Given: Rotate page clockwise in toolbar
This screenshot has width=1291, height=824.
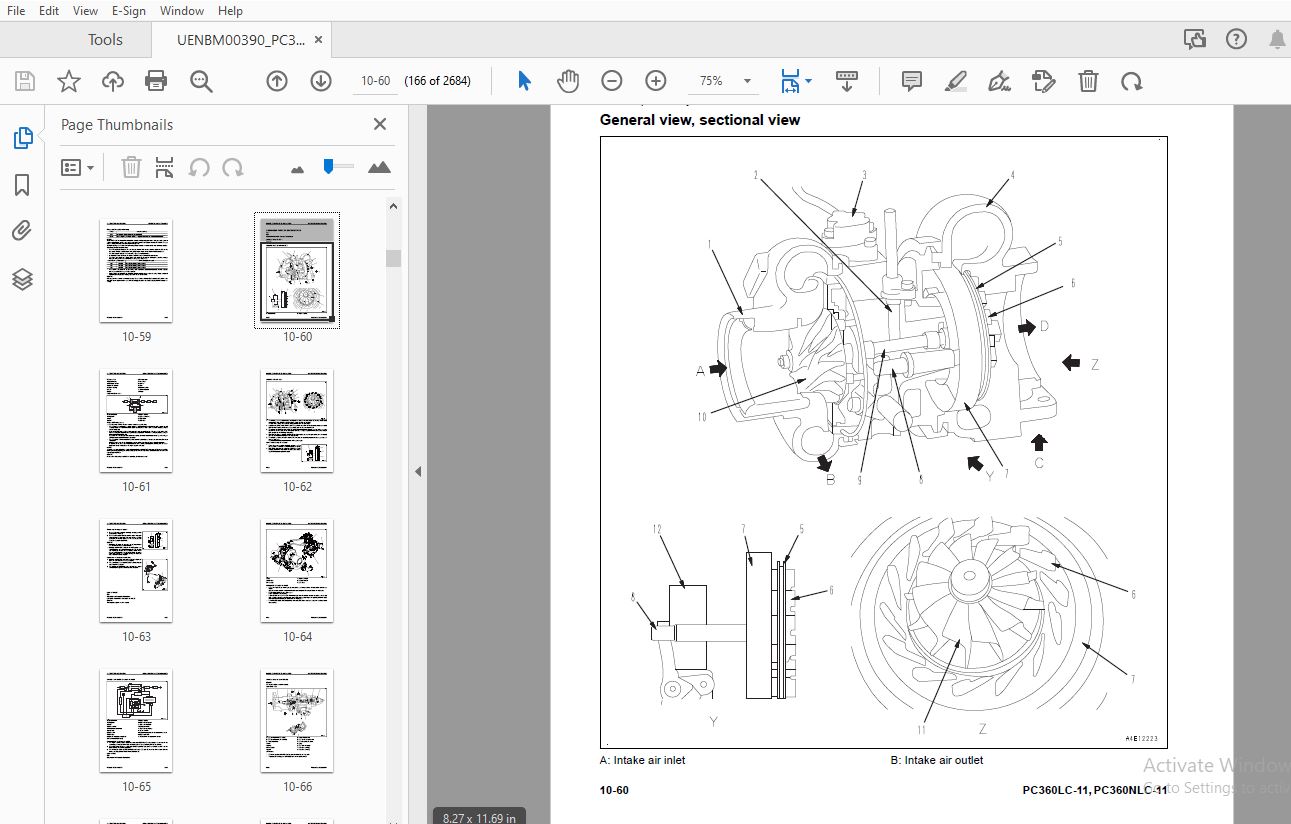Looking at the screenshot, I should click(x=1132, y=81).
